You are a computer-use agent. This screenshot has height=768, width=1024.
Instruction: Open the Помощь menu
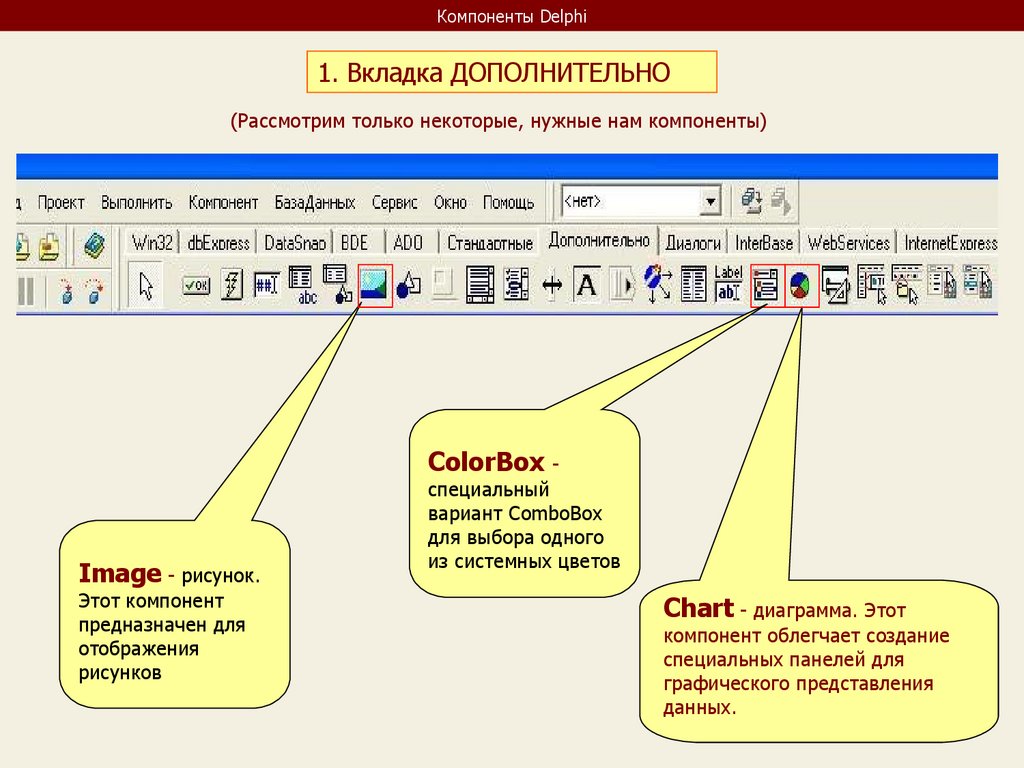click(x=509, y=202)
